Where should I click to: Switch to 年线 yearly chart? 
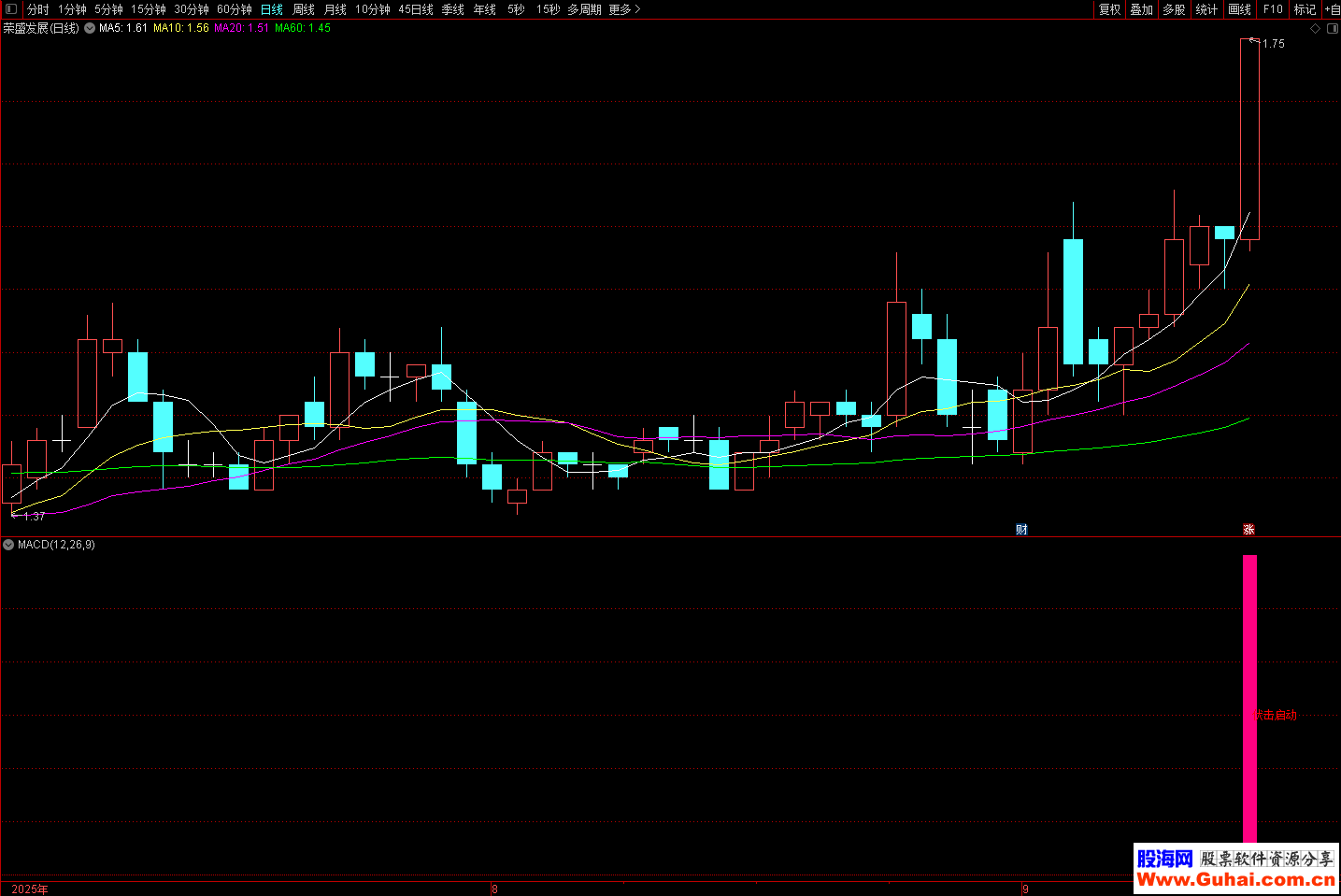pyautogui.click(x=485, y=9)
